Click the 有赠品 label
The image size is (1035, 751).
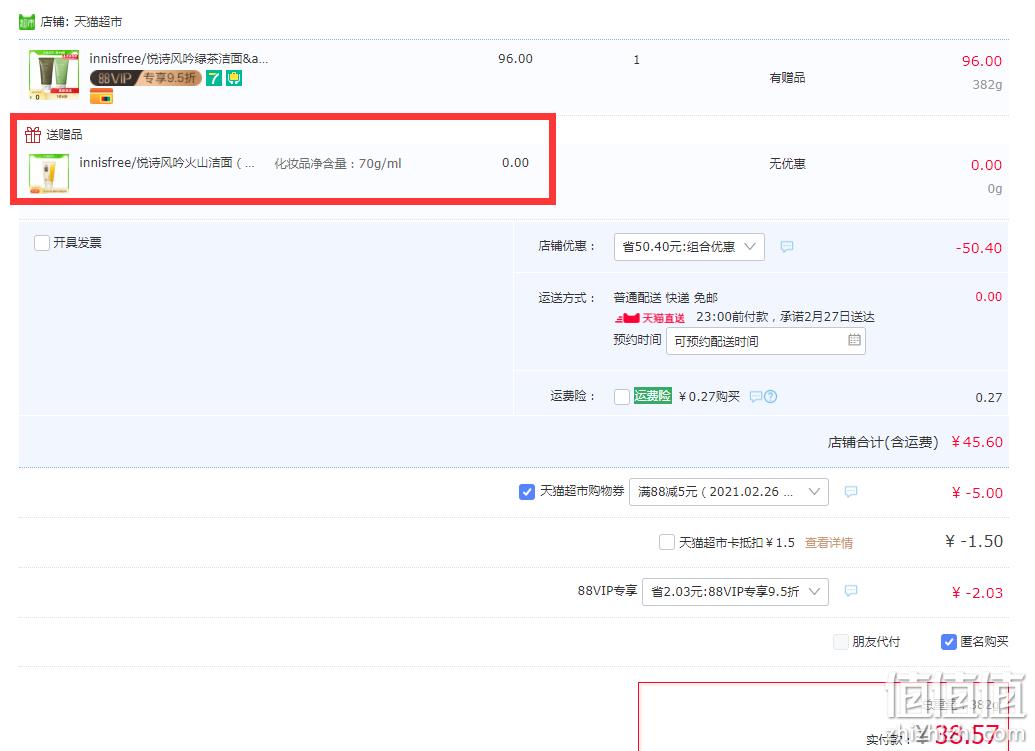click(x=787, y=78)
